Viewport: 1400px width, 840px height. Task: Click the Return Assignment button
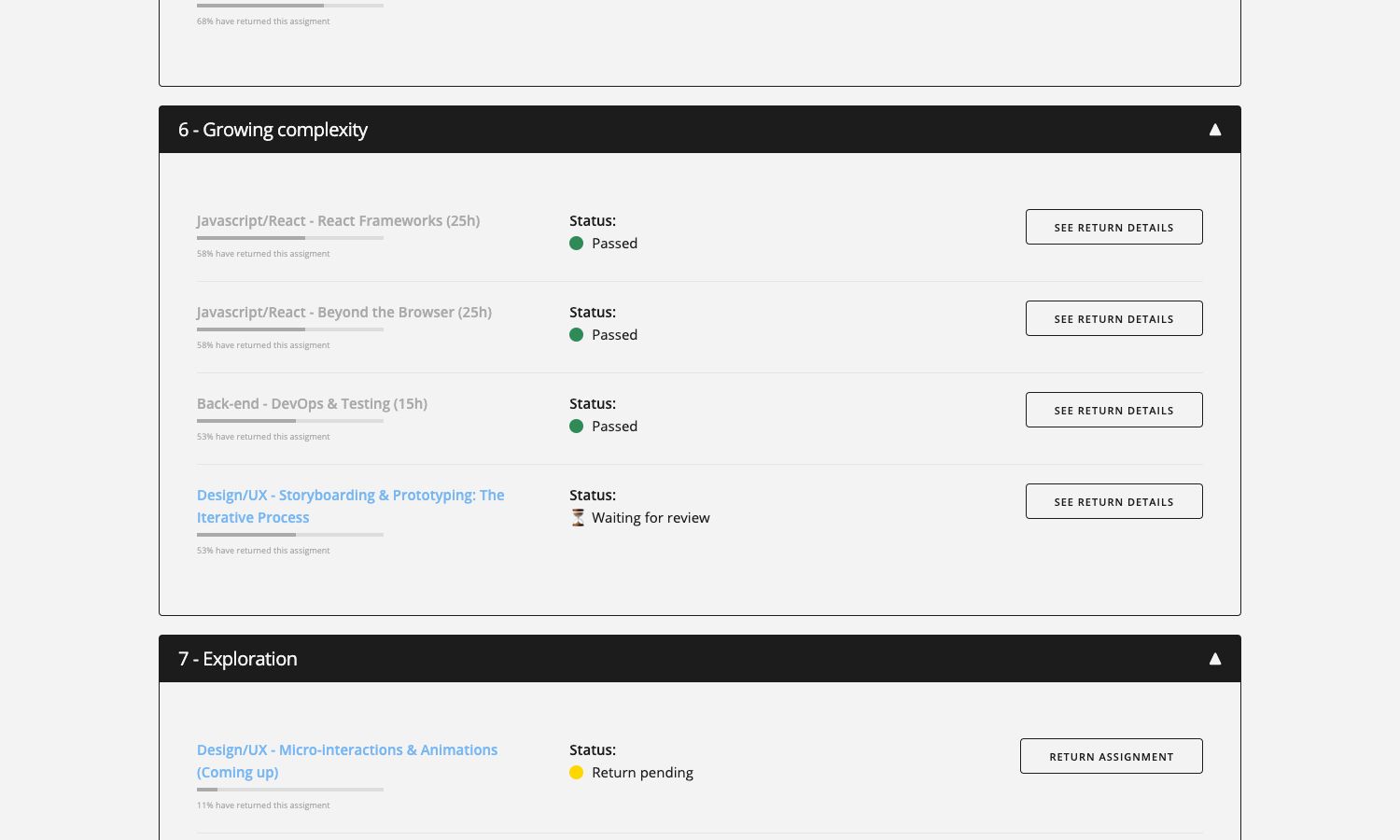click(1111, 756)
